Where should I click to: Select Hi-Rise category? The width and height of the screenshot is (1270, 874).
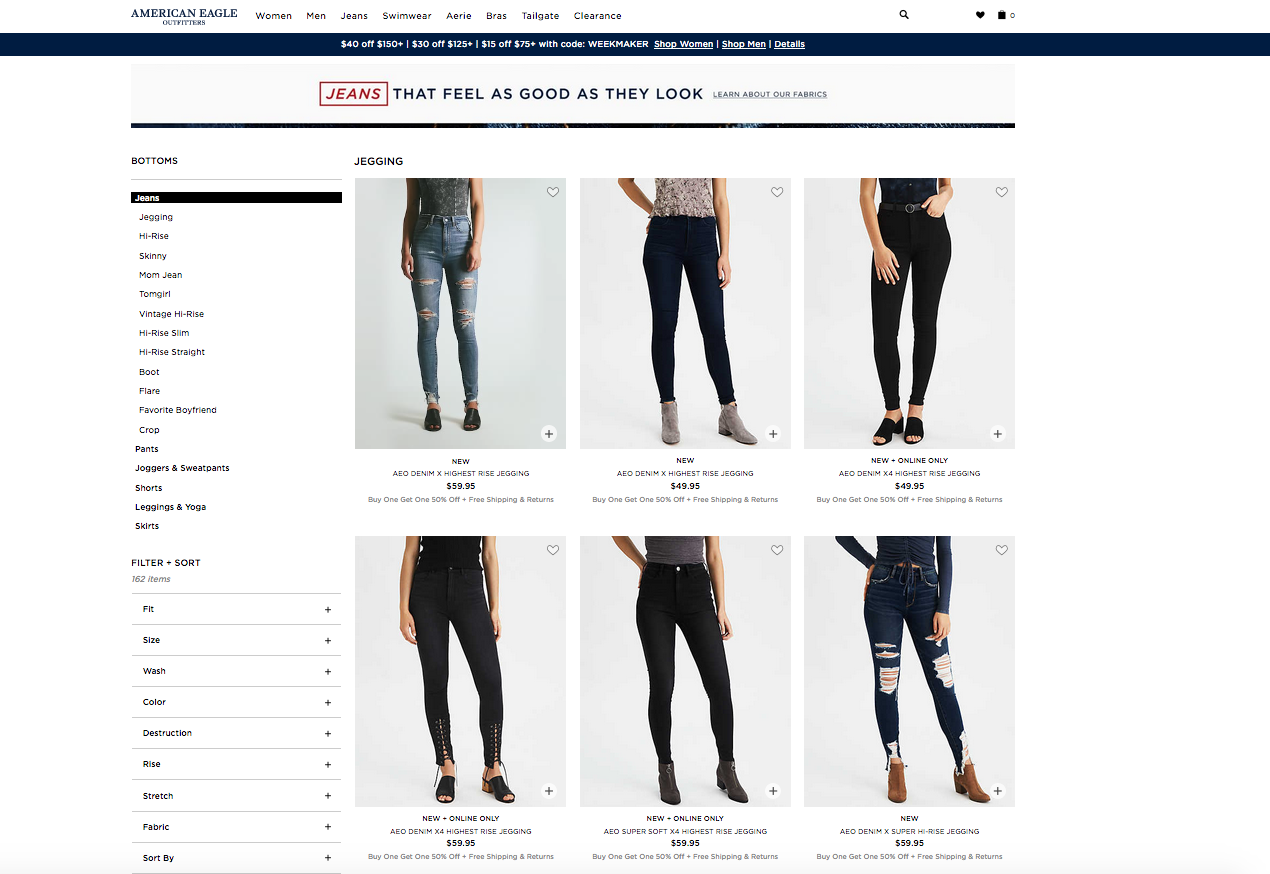point(154,236)
